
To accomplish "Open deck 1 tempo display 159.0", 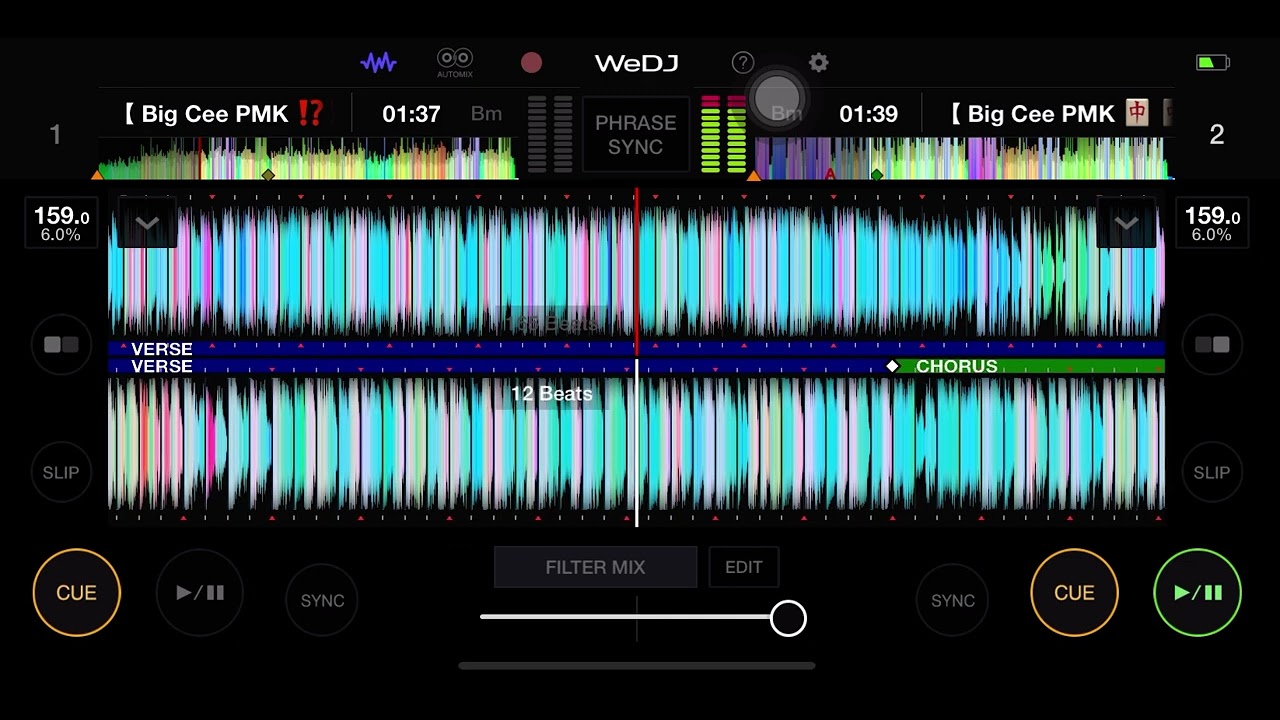I will click(x=62, y=223).
